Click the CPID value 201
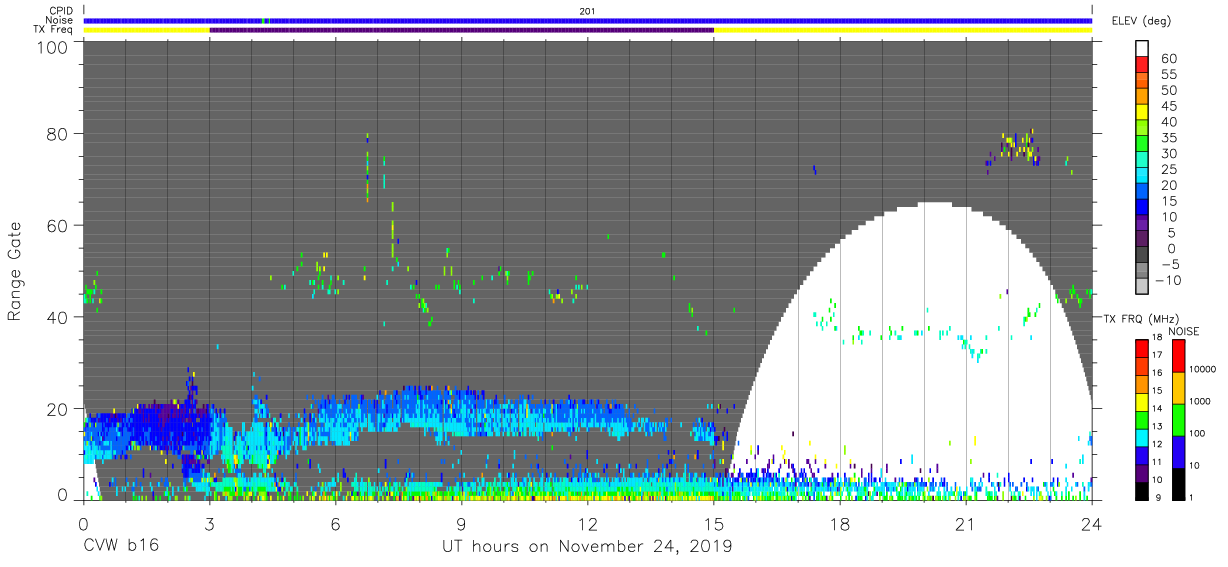Viewport: 1228px width, 567px height. (586, 10)
